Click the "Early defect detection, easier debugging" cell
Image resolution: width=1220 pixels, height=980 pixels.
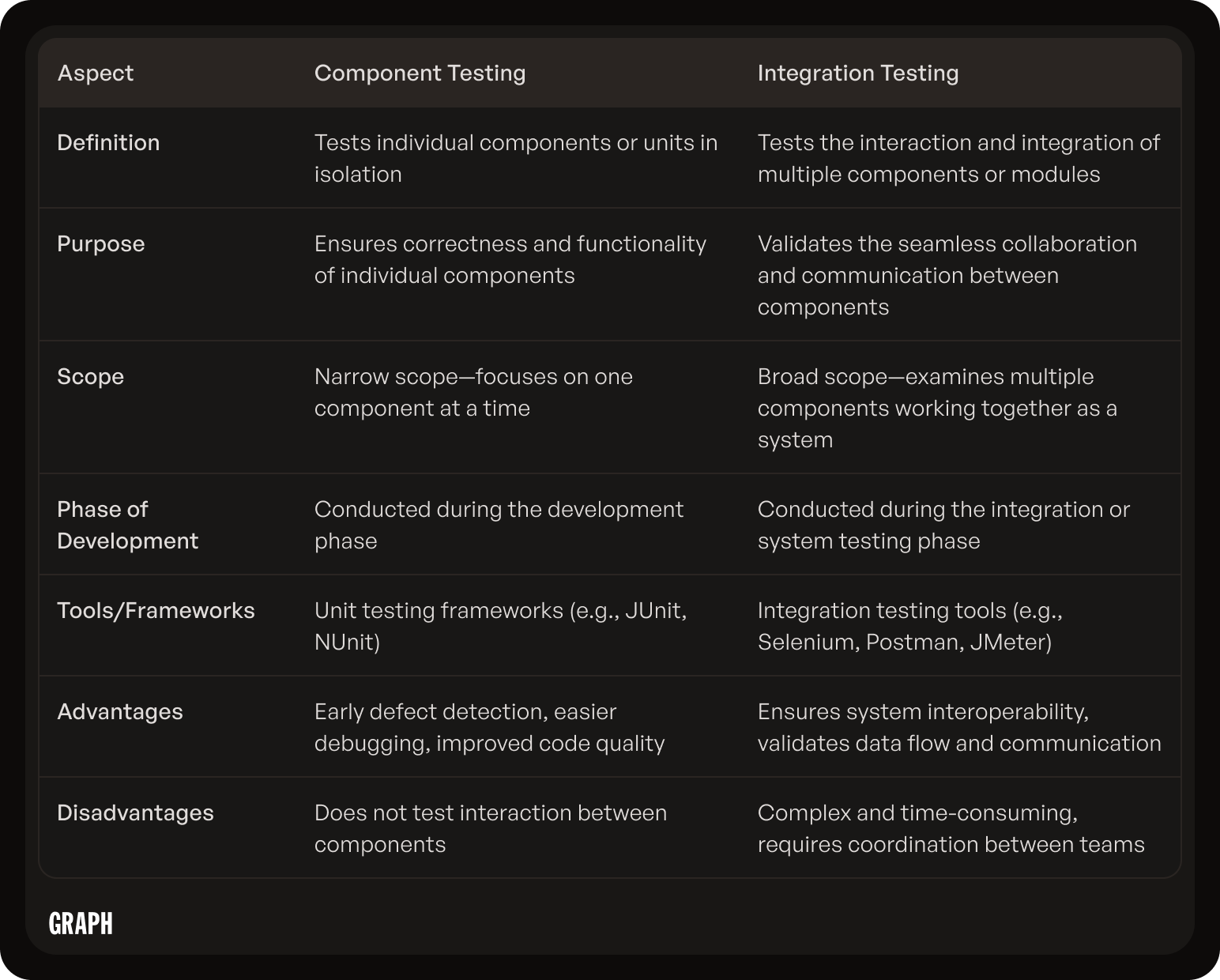489,727
